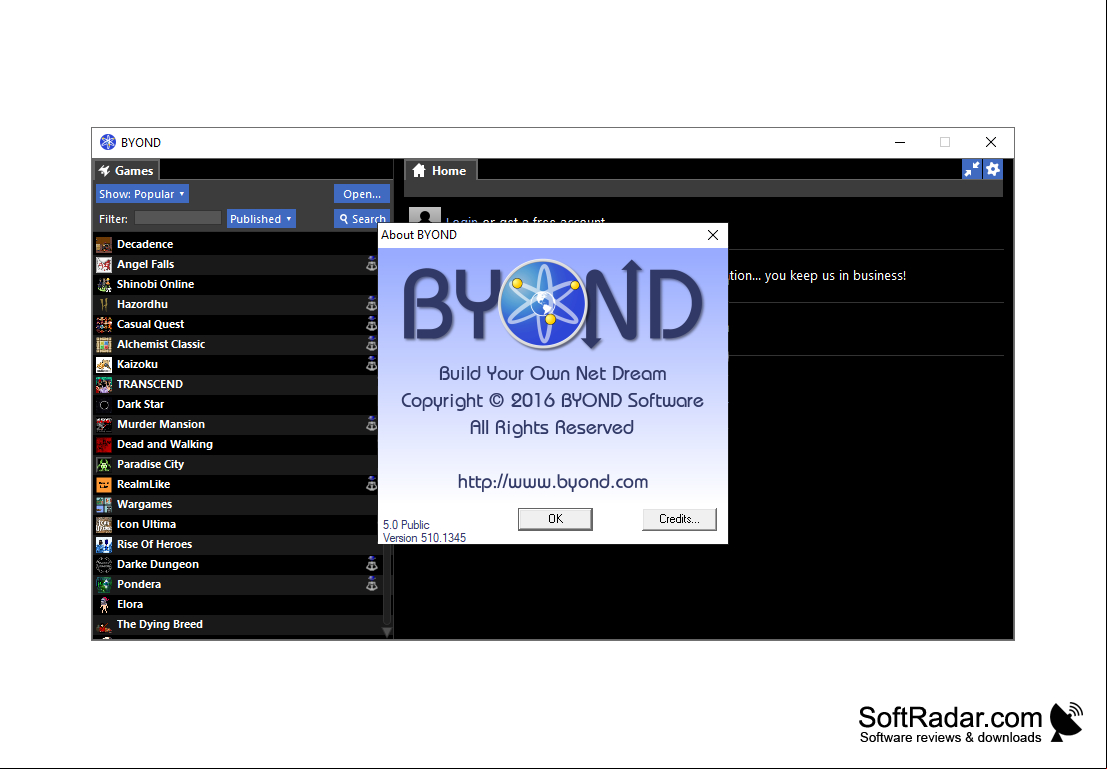The width and height of the screenshot is (1107, 769).
Task: Click the TRANSCEND game icon
Action: pos(104,384)
